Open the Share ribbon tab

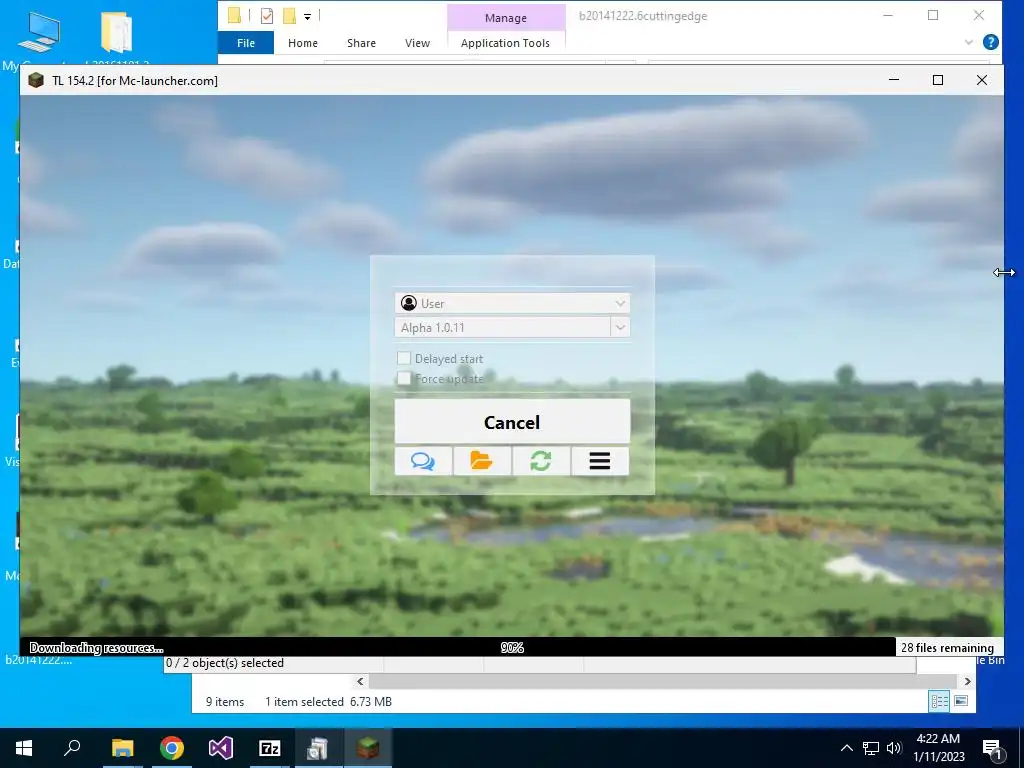click(361, 42)
